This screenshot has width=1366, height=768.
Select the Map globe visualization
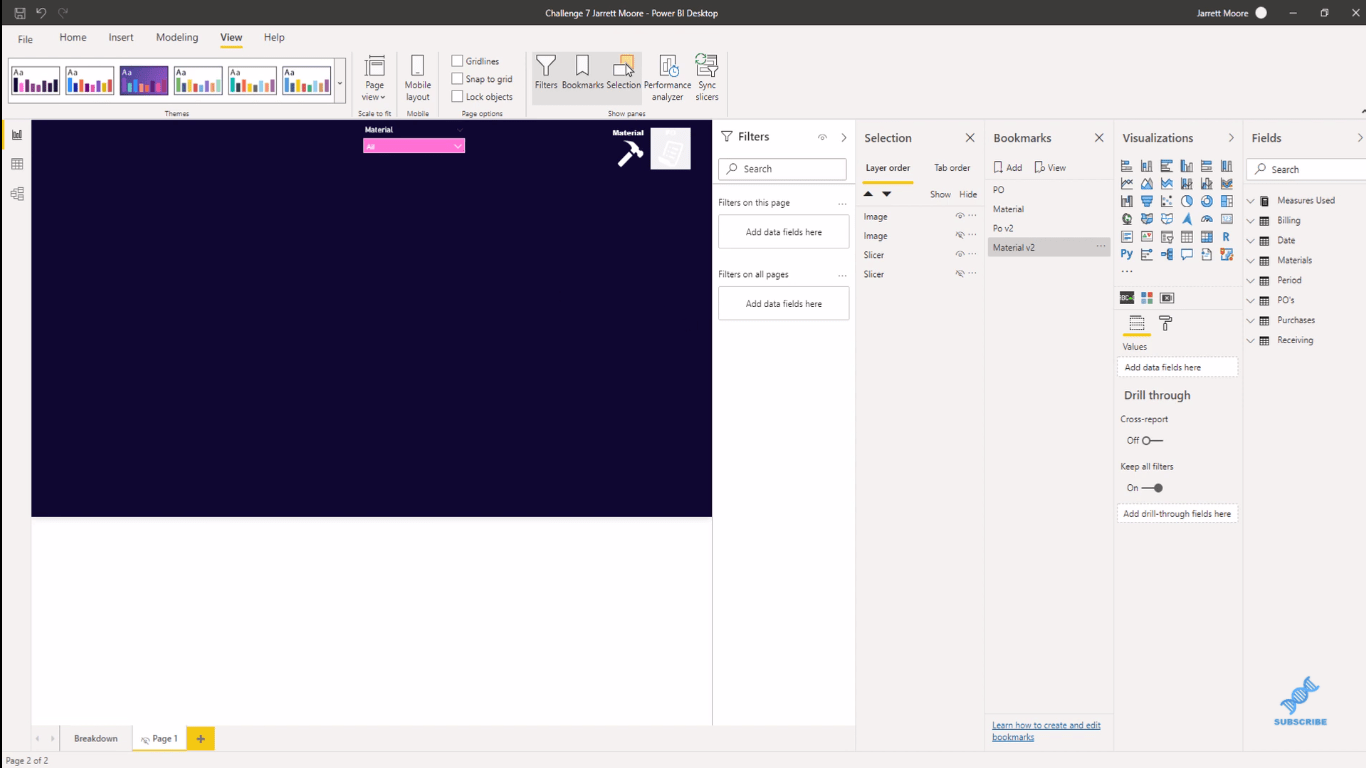click(1127, 219)
